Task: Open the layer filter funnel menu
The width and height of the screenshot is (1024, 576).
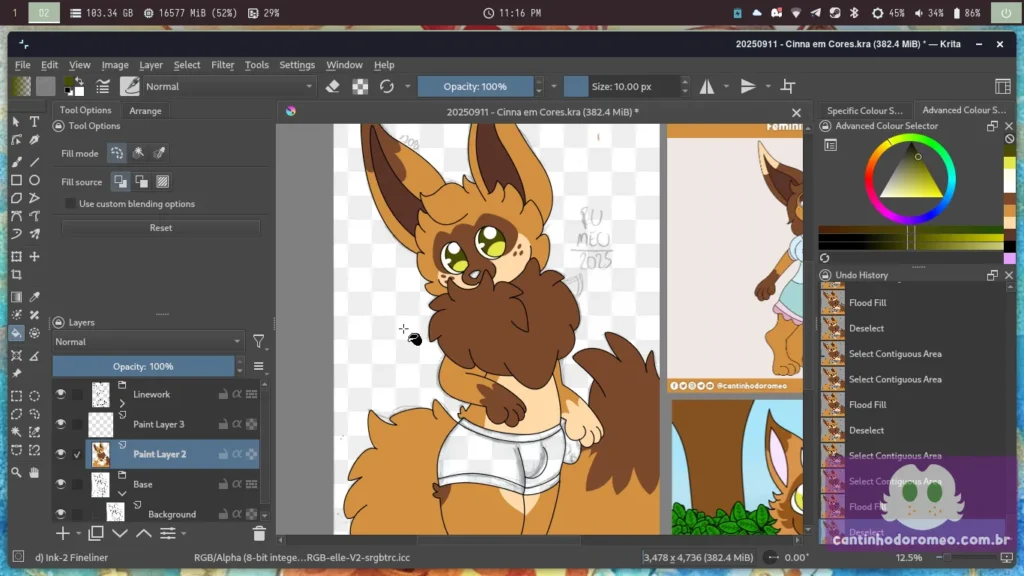Action: point(259,342)
